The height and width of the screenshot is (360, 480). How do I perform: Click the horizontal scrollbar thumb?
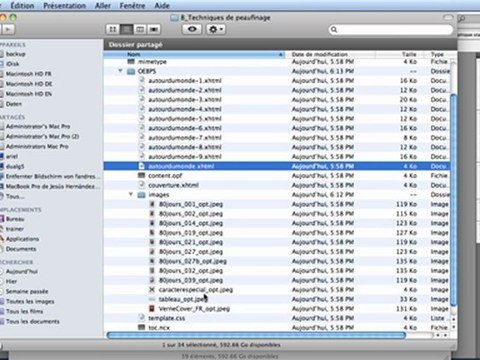click(256, 335)
